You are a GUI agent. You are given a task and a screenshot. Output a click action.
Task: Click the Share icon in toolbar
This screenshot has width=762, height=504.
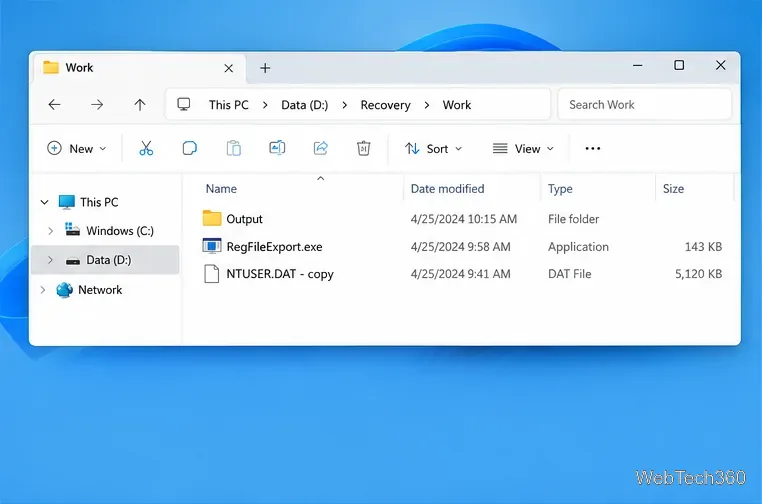(321, 148)
